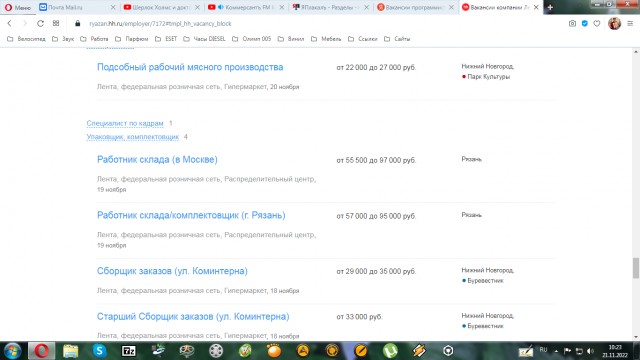640x360 pixels.
Task: Switch RU keyboard language indicator
Action: pyautogui.click(x=543, y=350)
